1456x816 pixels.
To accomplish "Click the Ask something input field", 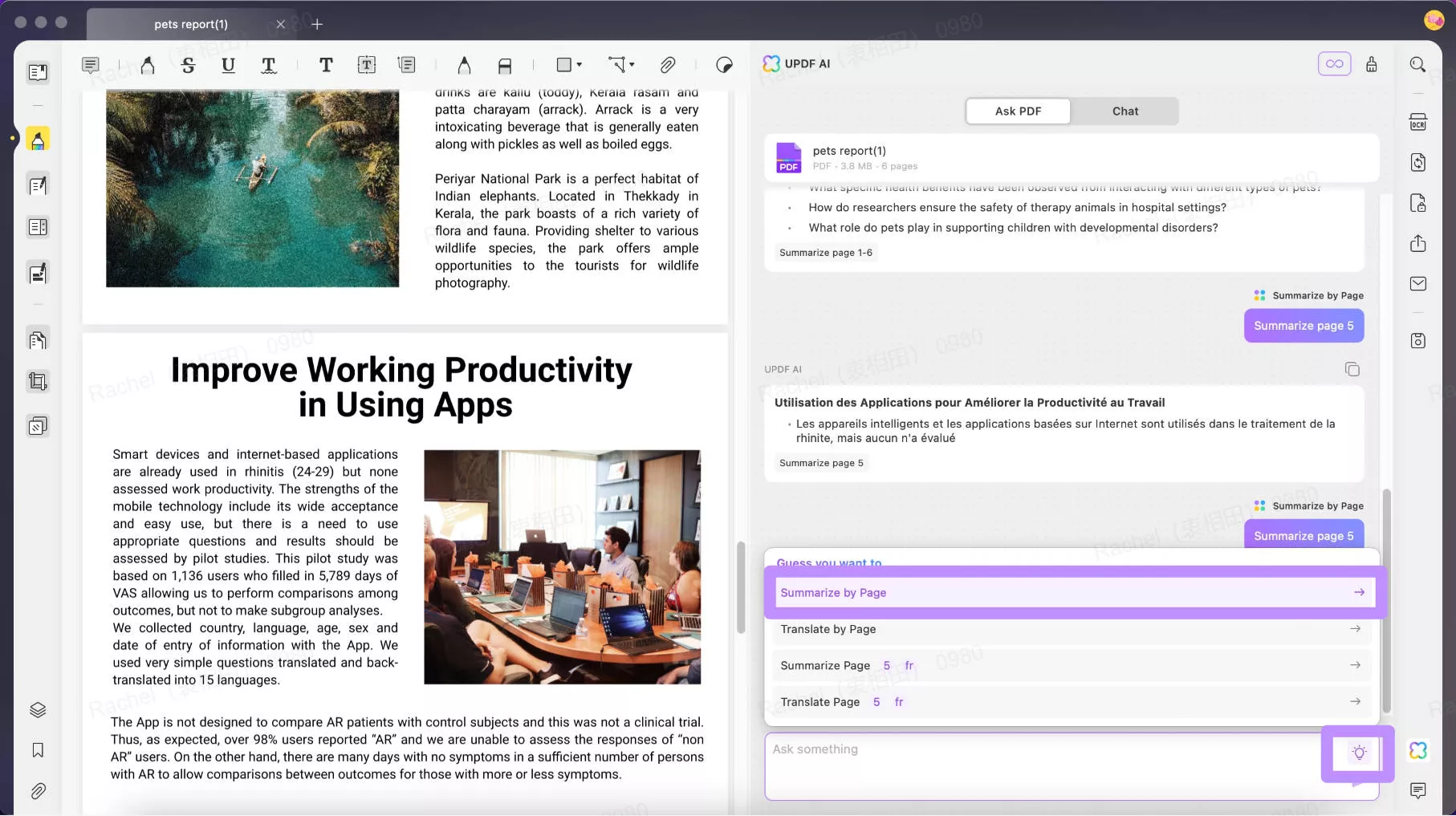I will pos(1043,766).
